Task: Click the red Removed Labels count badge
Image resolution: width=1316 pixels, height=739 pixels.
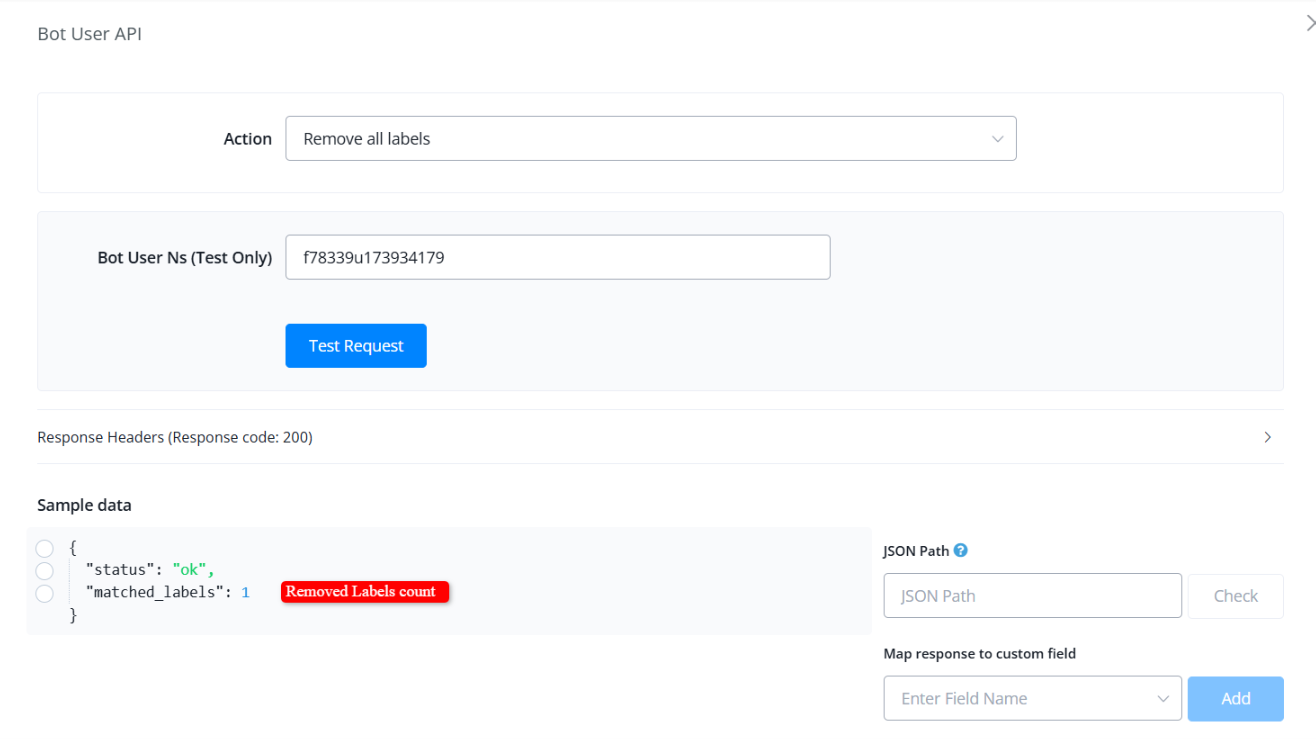Action: tap(364, 592)
